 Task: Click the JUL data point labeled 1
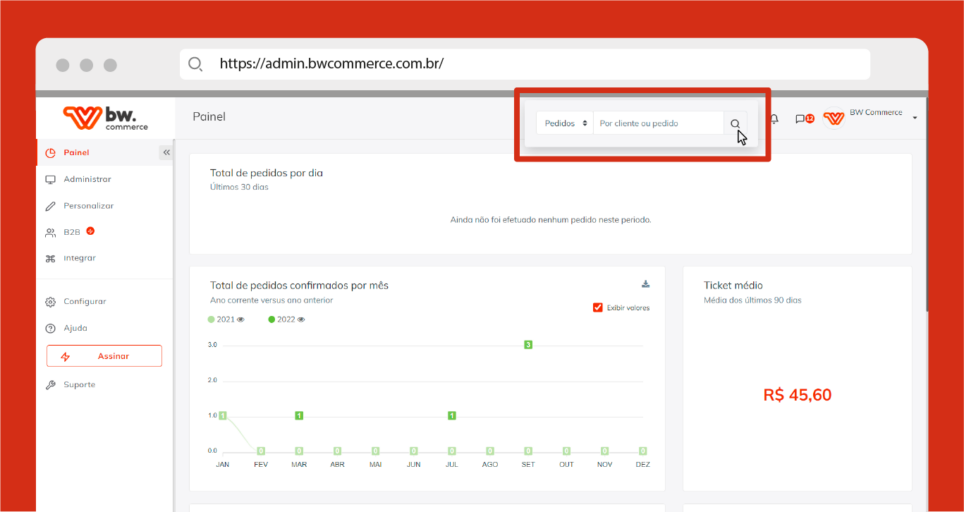tap(452, 416)
